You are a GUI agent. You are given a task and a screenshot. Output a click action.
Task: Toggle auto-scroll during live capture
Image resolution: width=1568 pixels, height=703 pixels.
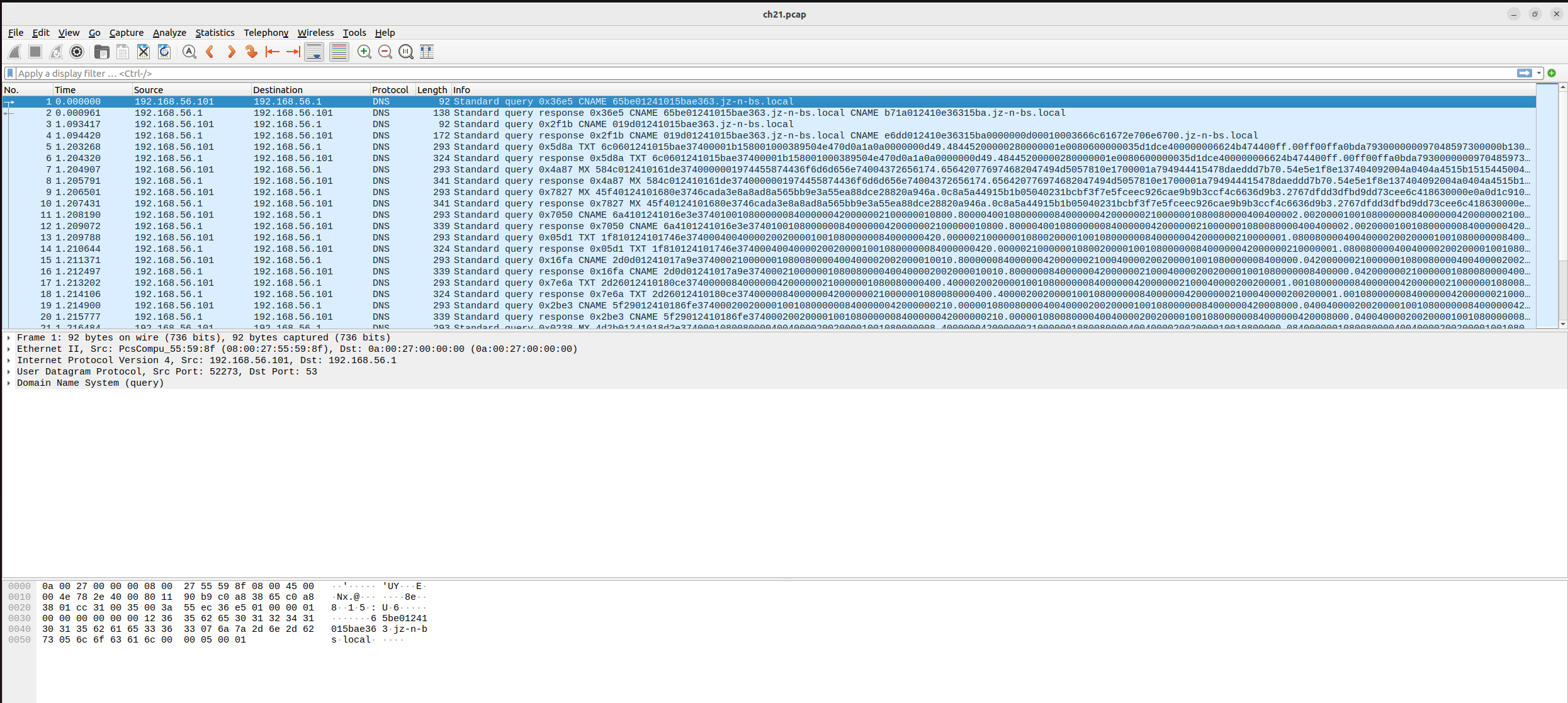[314, 52]
